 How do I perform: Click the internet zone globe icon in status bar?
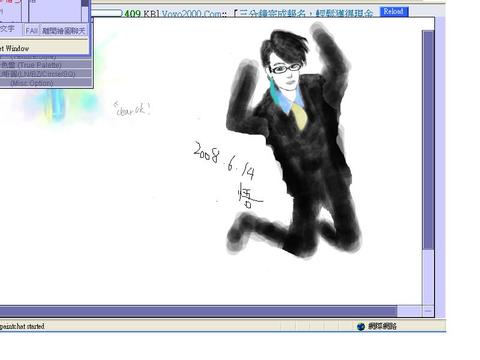[x=361, y=326]
